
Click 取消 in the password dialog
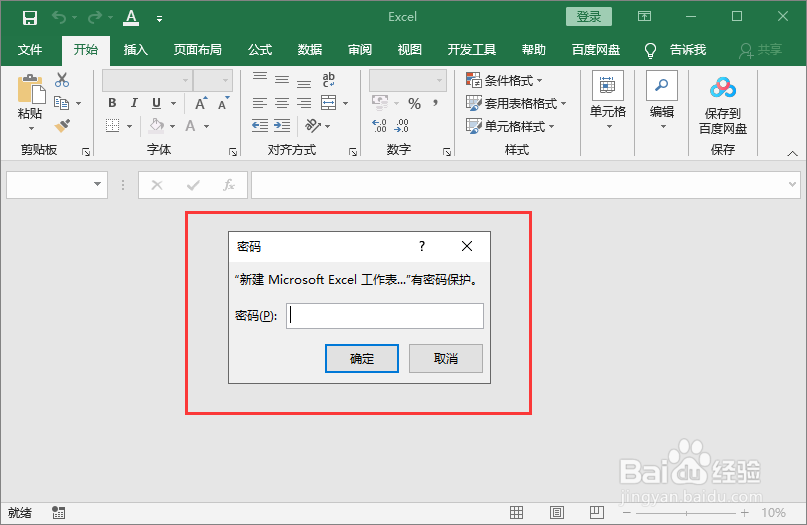pyautogui.click(x=446, y=358)
